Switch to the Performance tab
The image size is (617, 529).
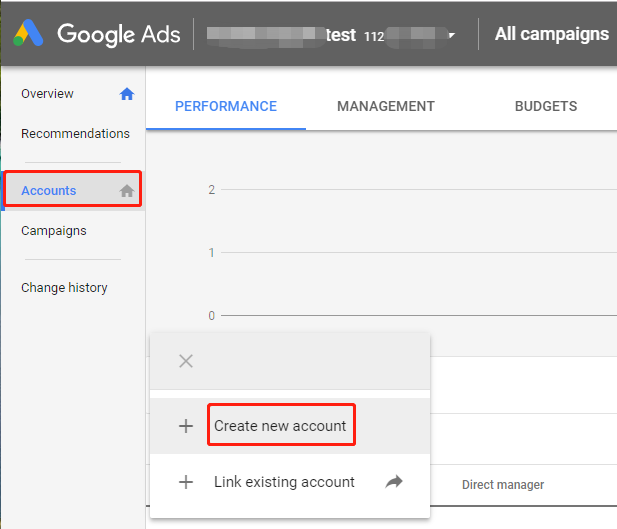[x=226, y=106]
